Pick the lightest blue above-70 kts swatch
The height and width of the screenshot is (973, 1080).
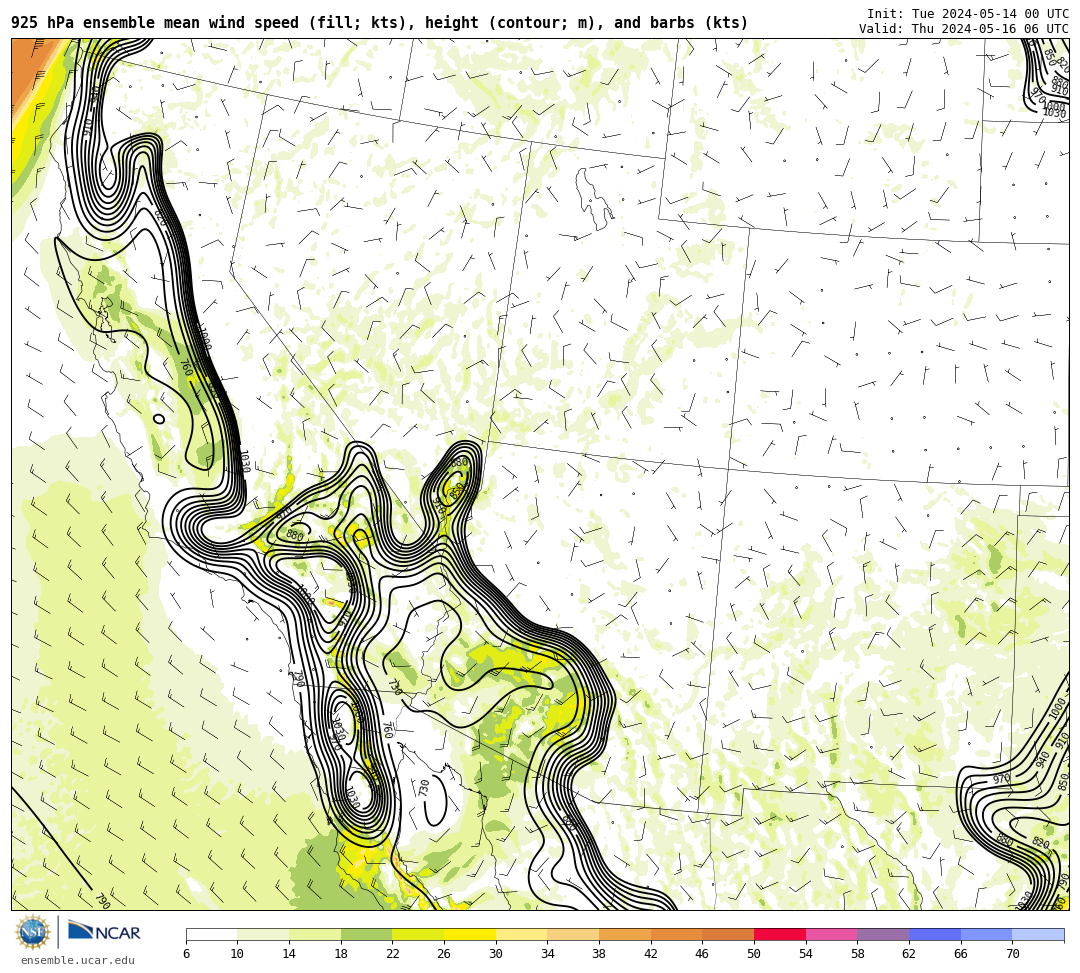(x=1038, y=934)
